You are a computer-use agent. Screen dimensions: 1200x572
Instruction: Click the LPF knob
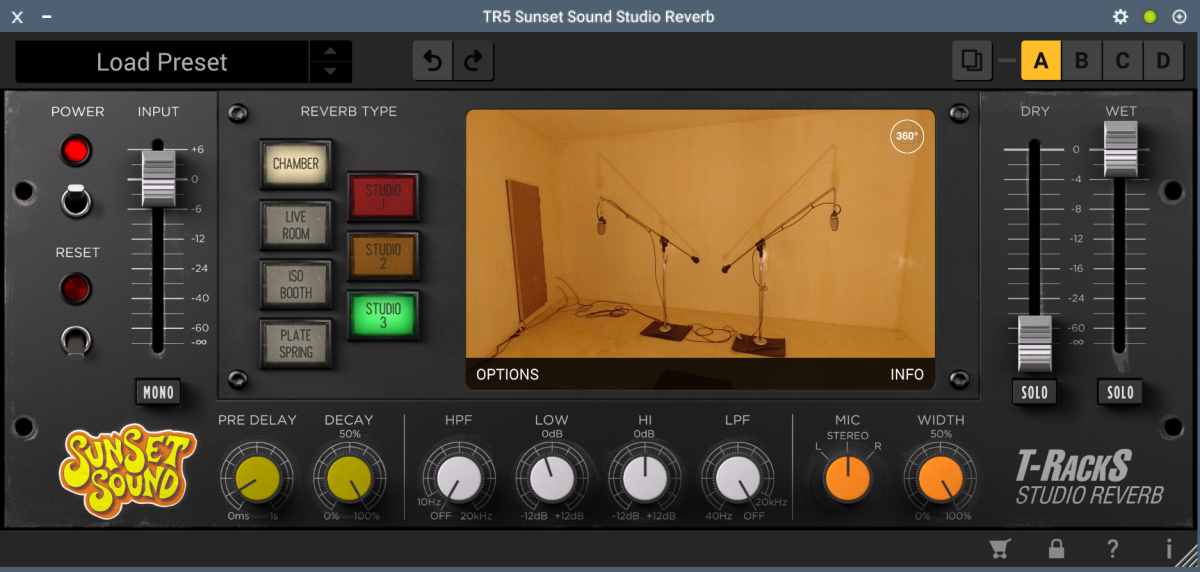click(739, 477)
